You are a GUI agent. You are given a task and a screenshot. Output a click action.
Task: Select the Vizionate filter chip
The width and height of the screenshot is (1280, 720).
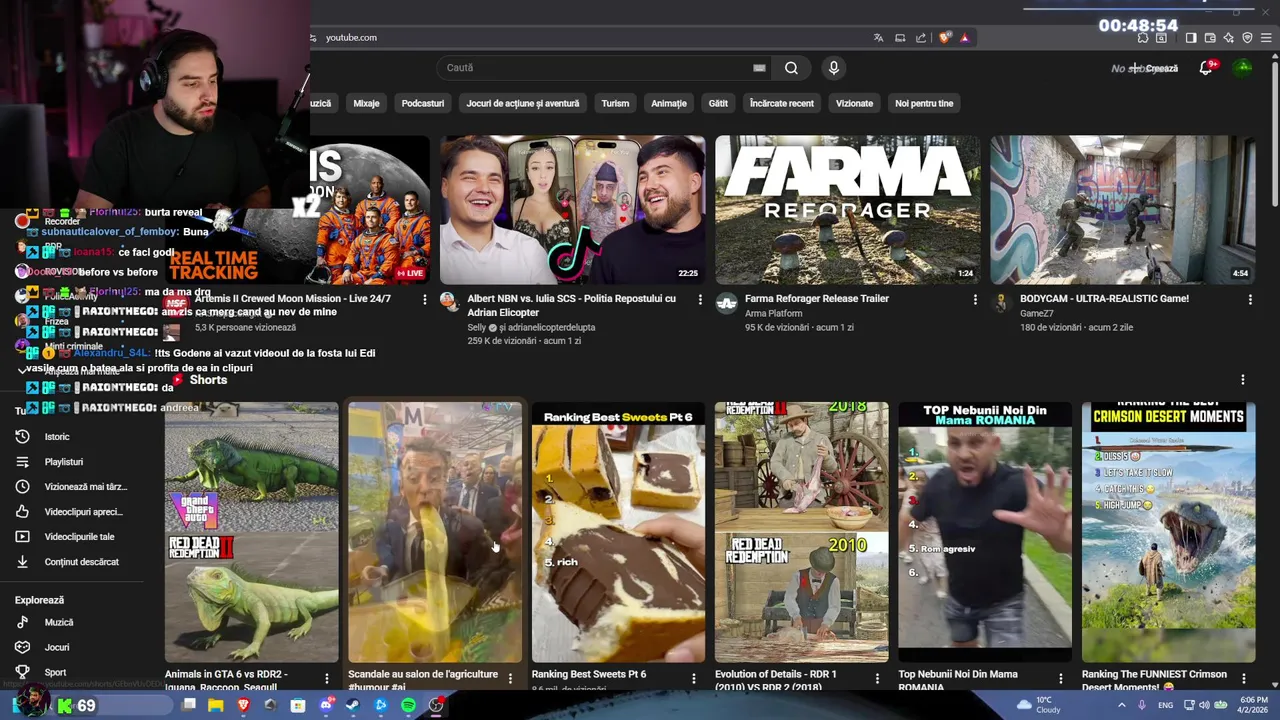[x=855, y=103]
